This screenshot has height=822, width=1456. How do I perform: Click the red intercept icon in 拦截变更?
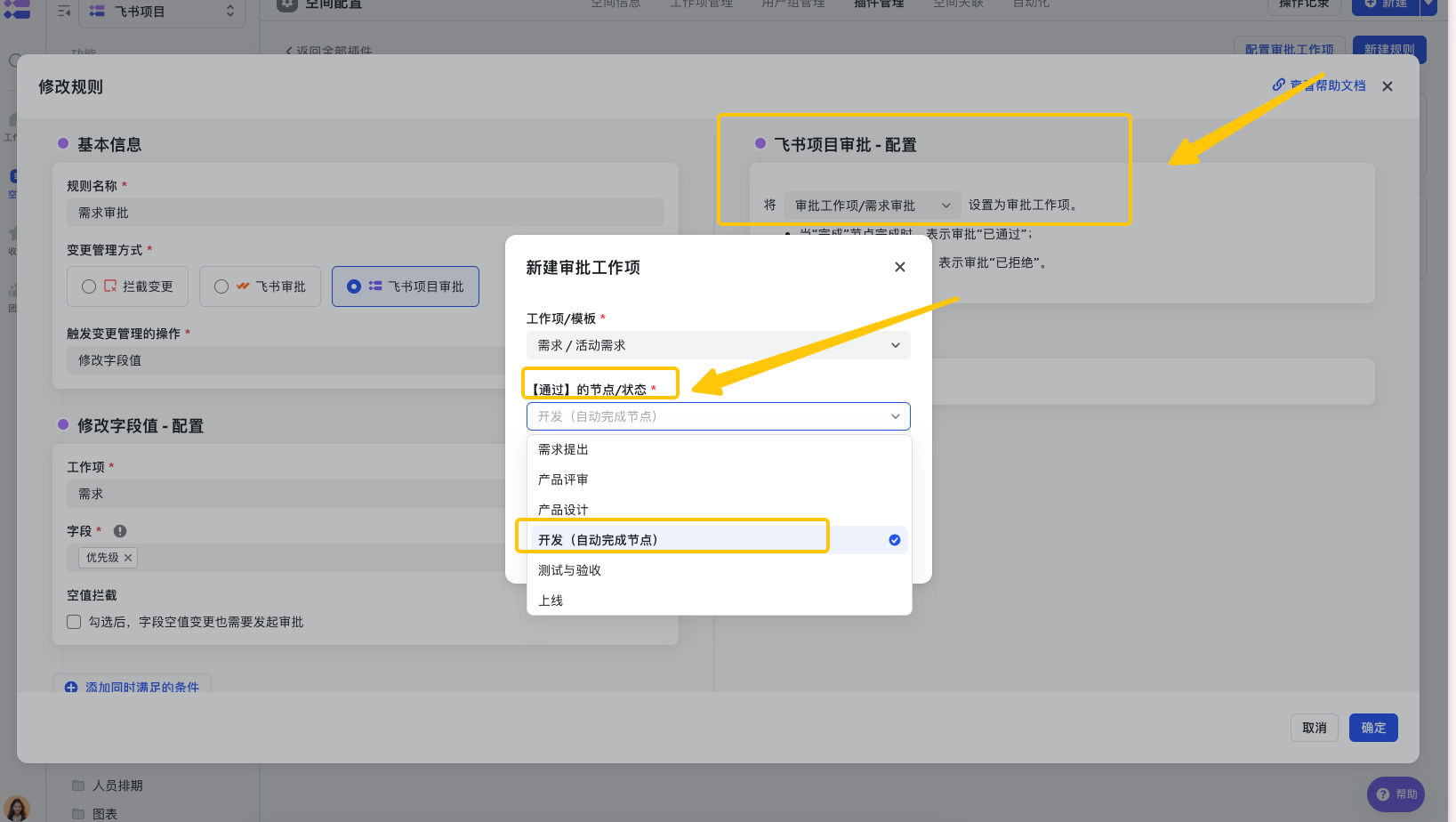pos(110,286)
